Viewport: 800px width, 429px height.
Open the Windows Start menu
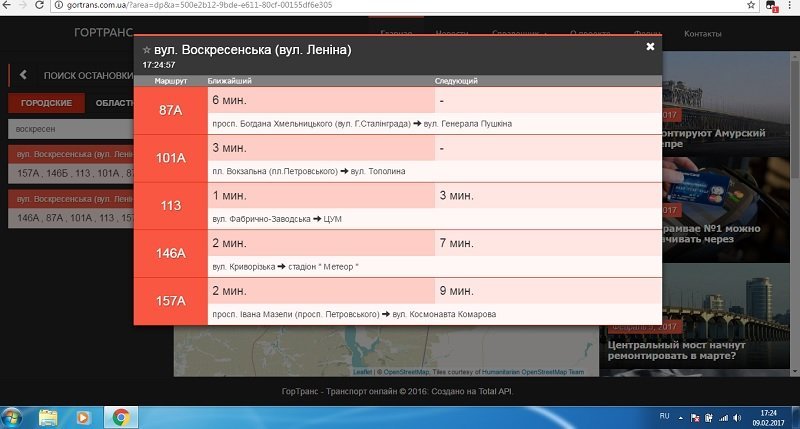(11, 418)
